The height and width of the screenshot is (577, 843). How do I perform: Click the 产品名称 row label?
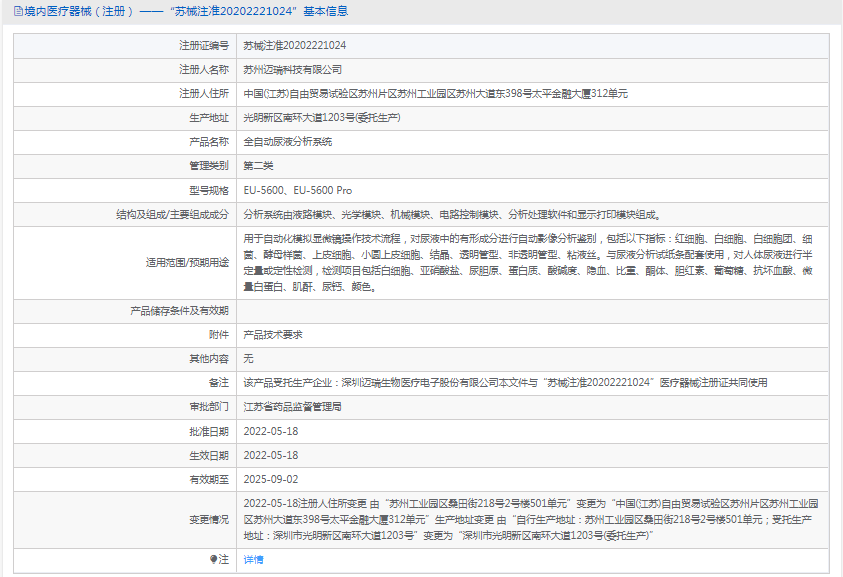[x=209, y=142]
